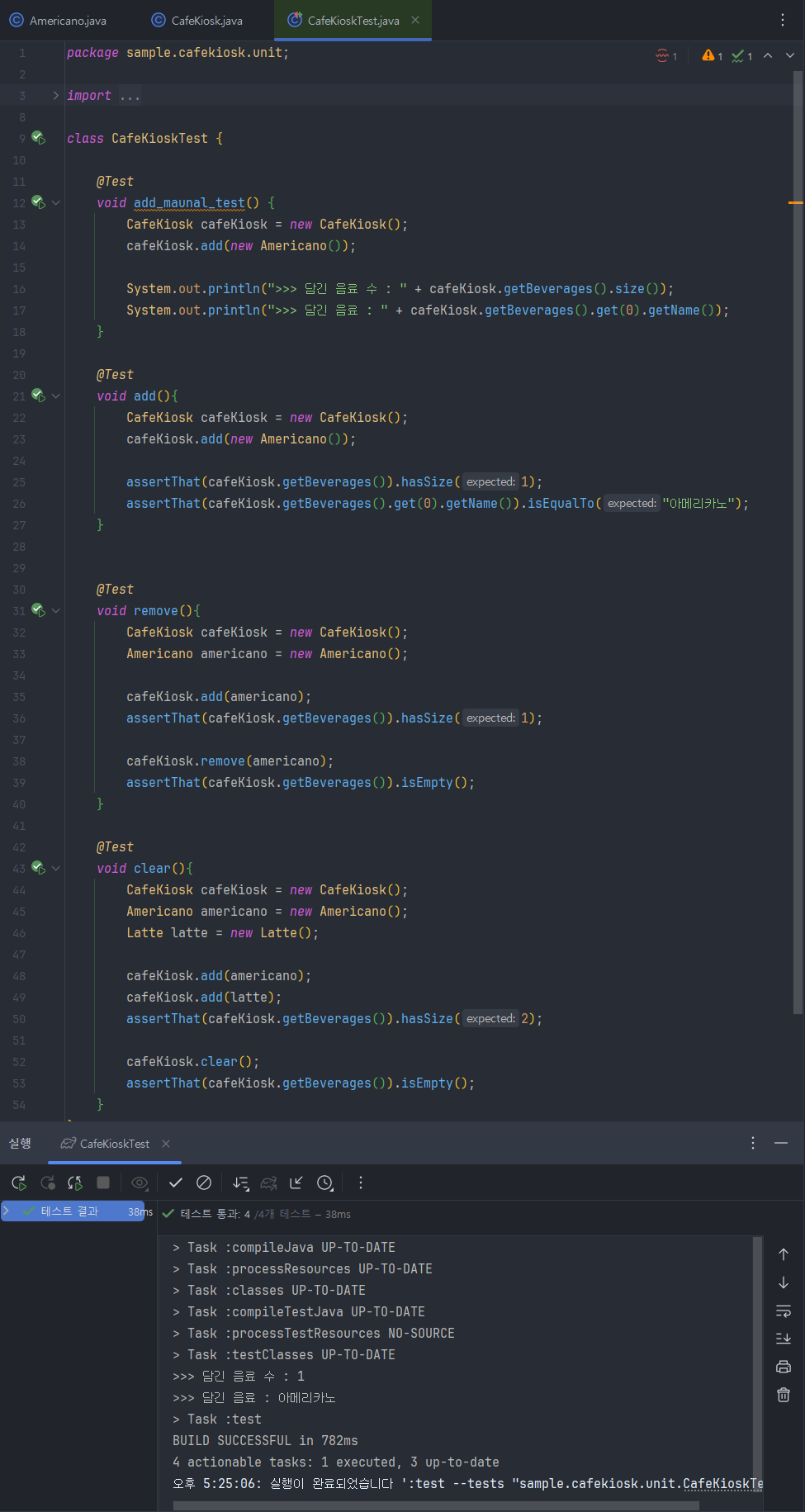
Task: Run the clear() test gutter icon
Action: [38, 867]
